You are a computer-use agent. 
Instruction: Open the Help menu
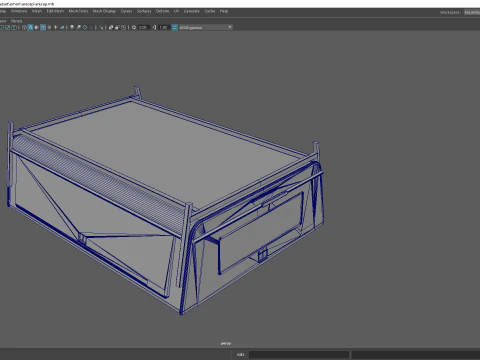click(x=224, y=11)
